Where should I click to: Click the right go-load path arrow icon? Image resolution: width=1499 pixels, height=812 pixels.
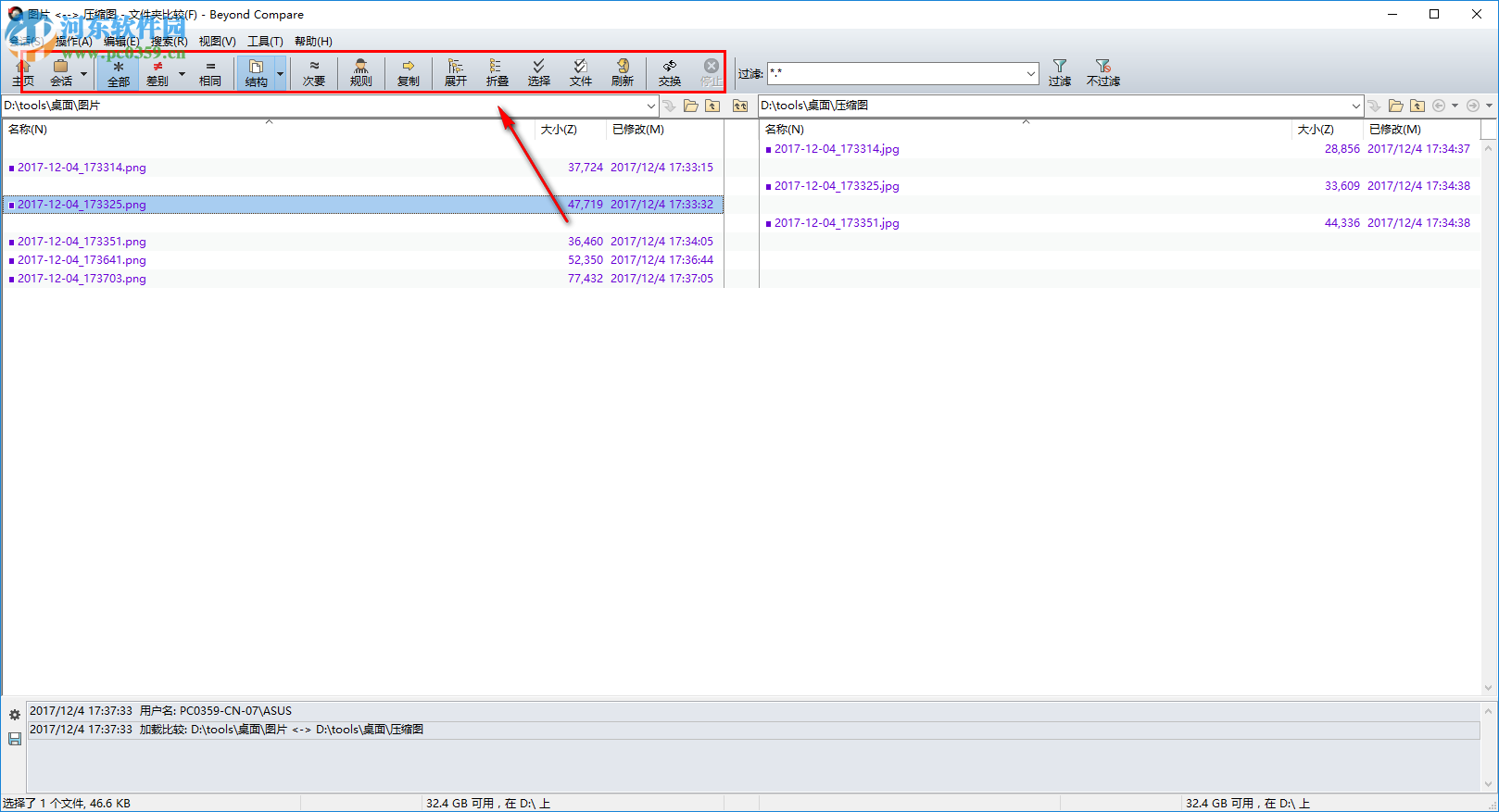pos(1375,106)
